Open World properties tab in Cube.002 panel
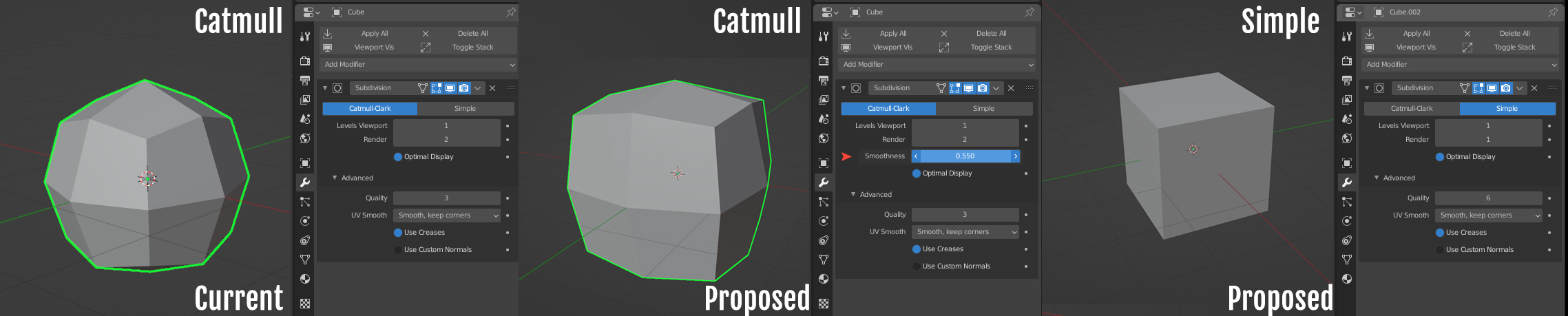Screen dimensions: 1568x316 1347,138
